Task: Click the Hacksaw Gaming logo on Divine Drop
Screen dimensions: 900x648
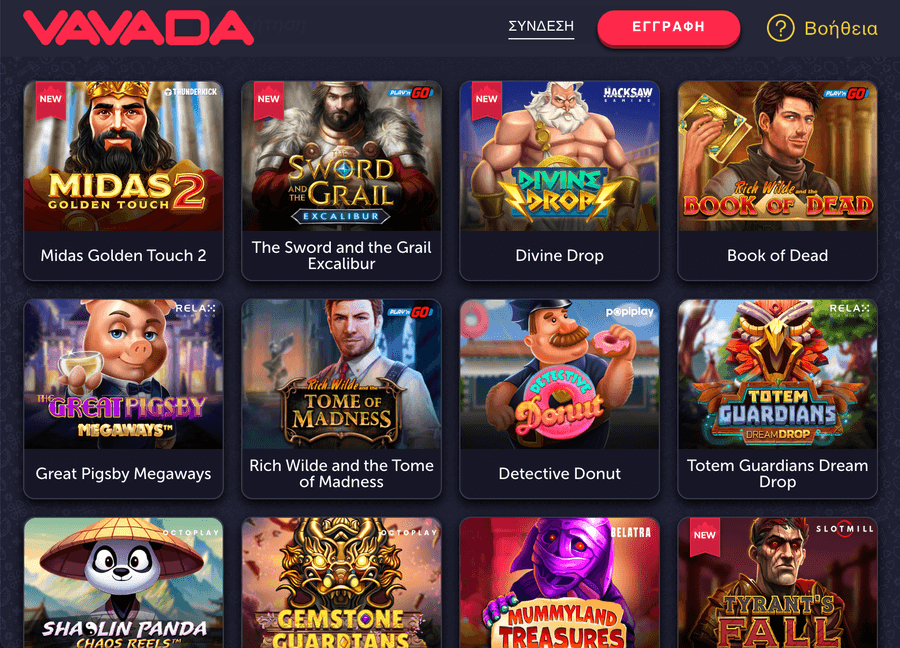Action: (x=627, y=95)
